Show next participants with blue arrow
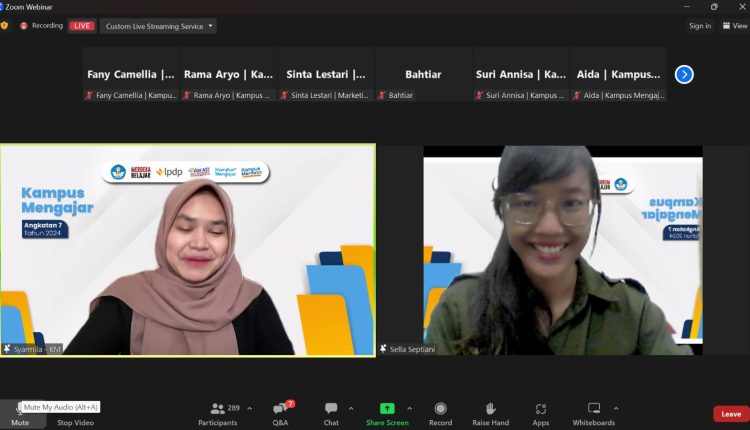This screenshot has width=750, height=430. [x=684, y=75]
